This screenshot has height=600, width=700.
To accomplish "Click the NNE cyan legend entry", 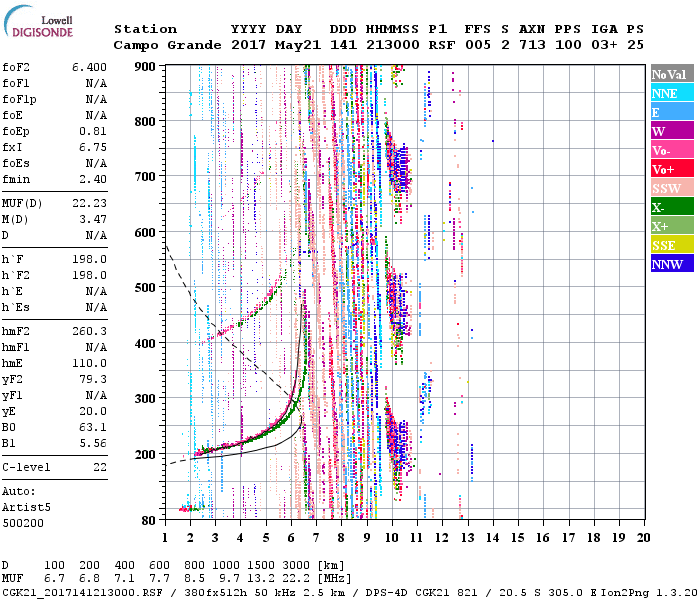I will (x=672, y=93).
